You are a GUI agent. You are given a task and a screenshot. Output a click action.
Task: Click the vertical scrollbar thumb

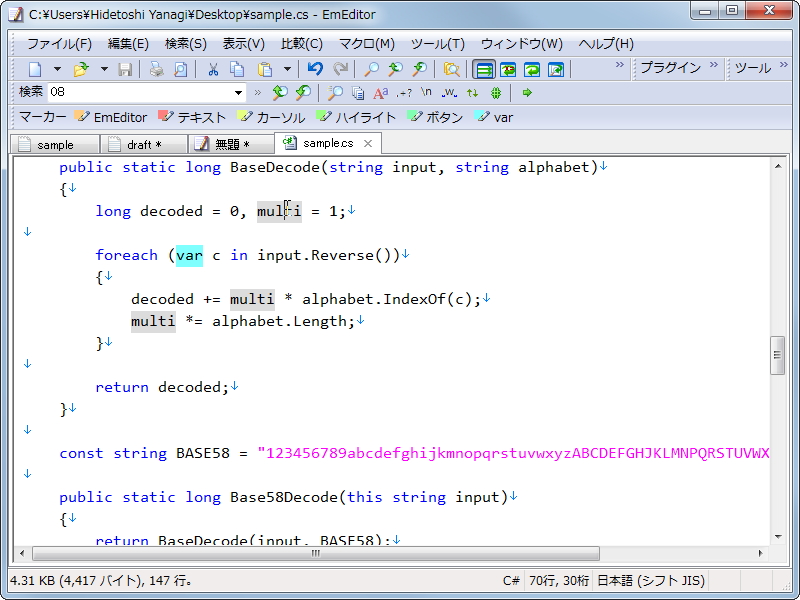click(x=777, y=355)
